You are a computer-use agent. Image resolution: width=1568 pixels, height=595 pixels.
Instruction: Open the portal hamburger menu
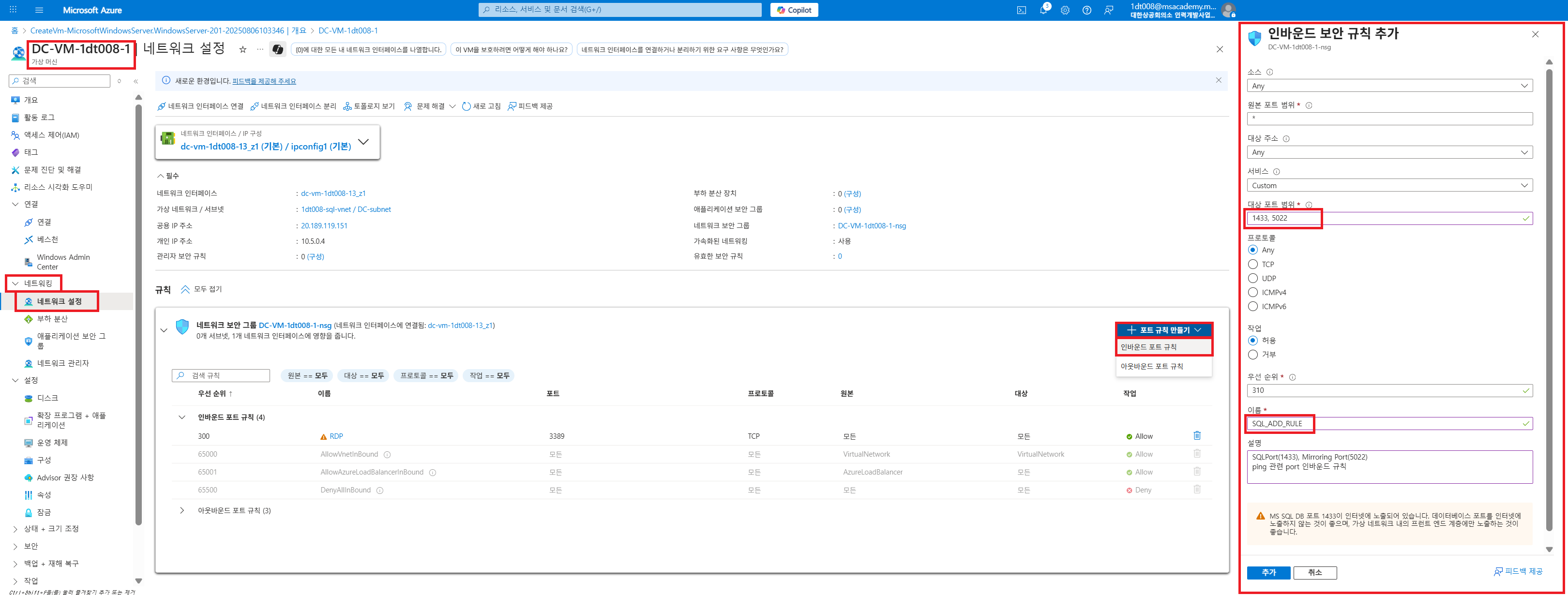tap(39, 10)
